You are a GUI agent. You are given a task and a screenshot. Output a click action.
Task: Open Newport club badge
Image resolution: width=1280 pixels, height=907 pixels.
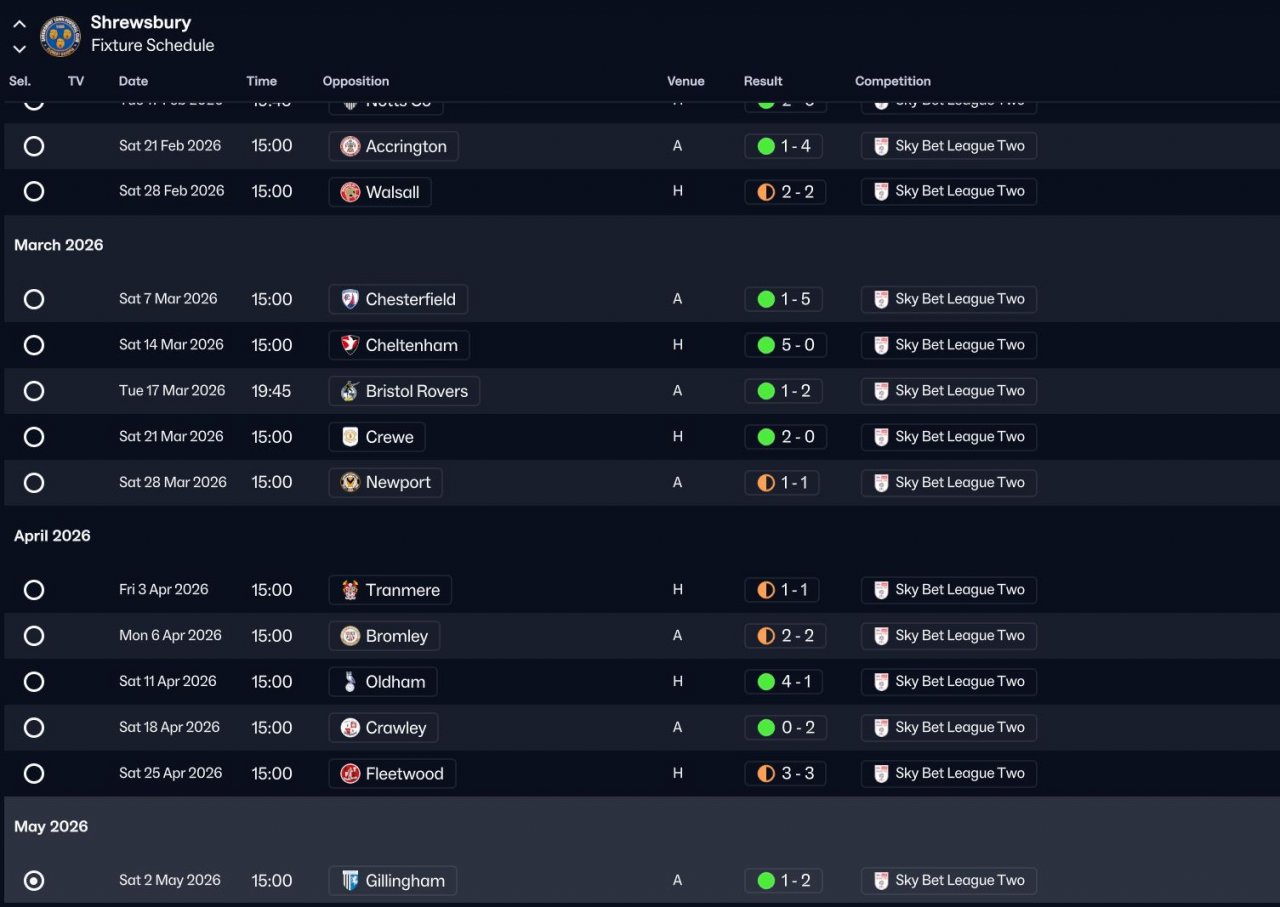(x=350, y=483)
